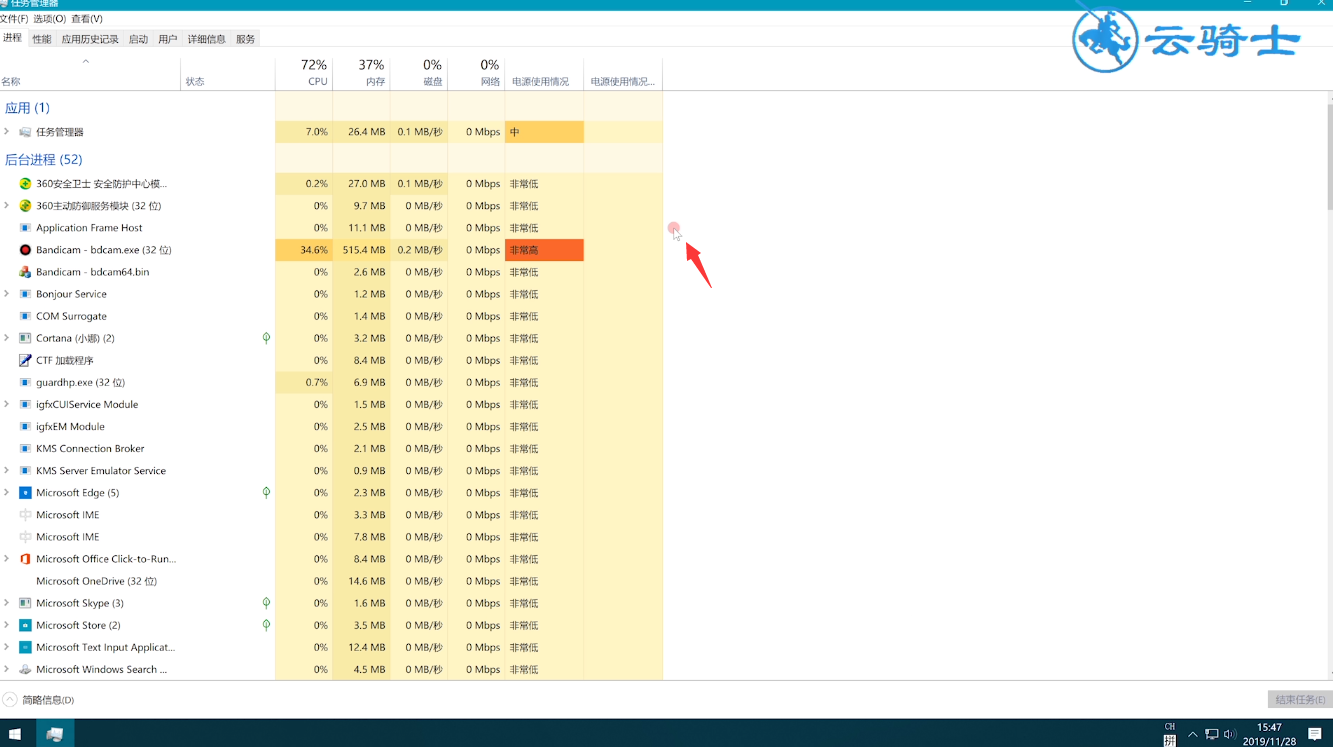Screen dimensions: 1333x747
Task: Click the volume icon in system tray
Action: pyautogui.click(x=1229, y=734)
